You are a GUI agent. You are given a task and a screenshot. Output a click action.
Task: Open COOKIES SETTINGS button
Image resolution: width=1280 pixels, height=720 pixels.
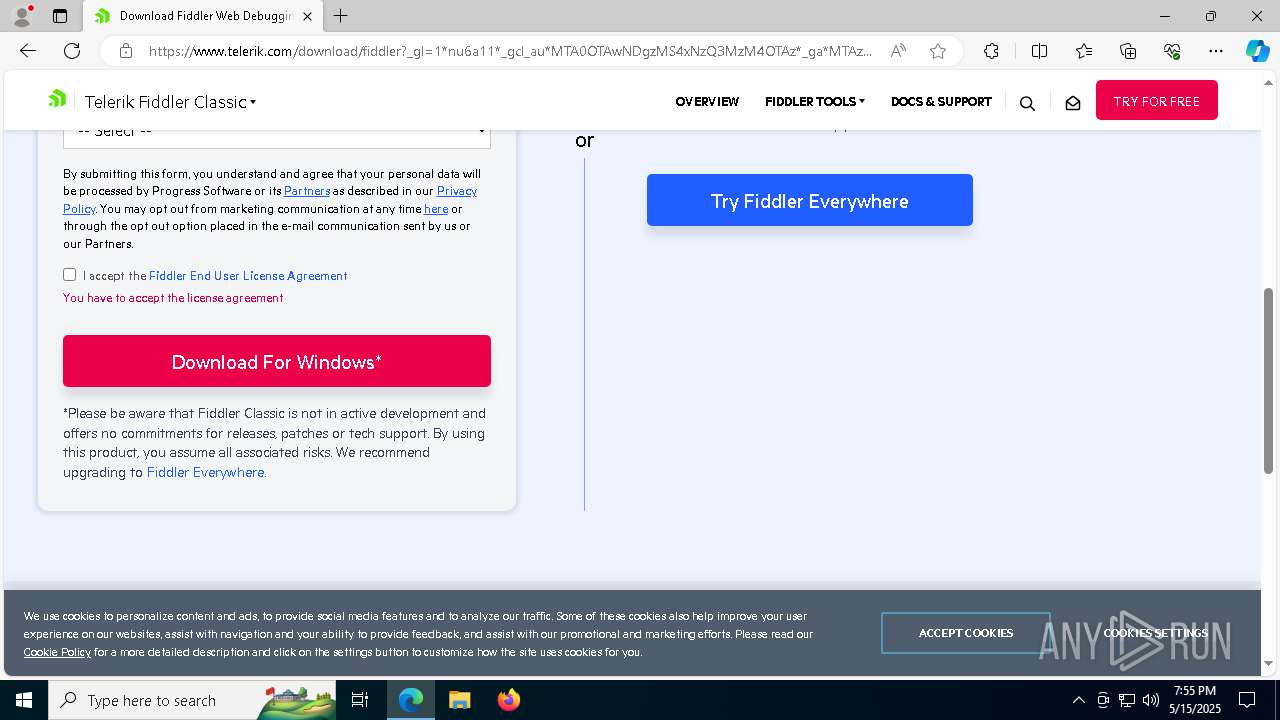coord(1155,633)
